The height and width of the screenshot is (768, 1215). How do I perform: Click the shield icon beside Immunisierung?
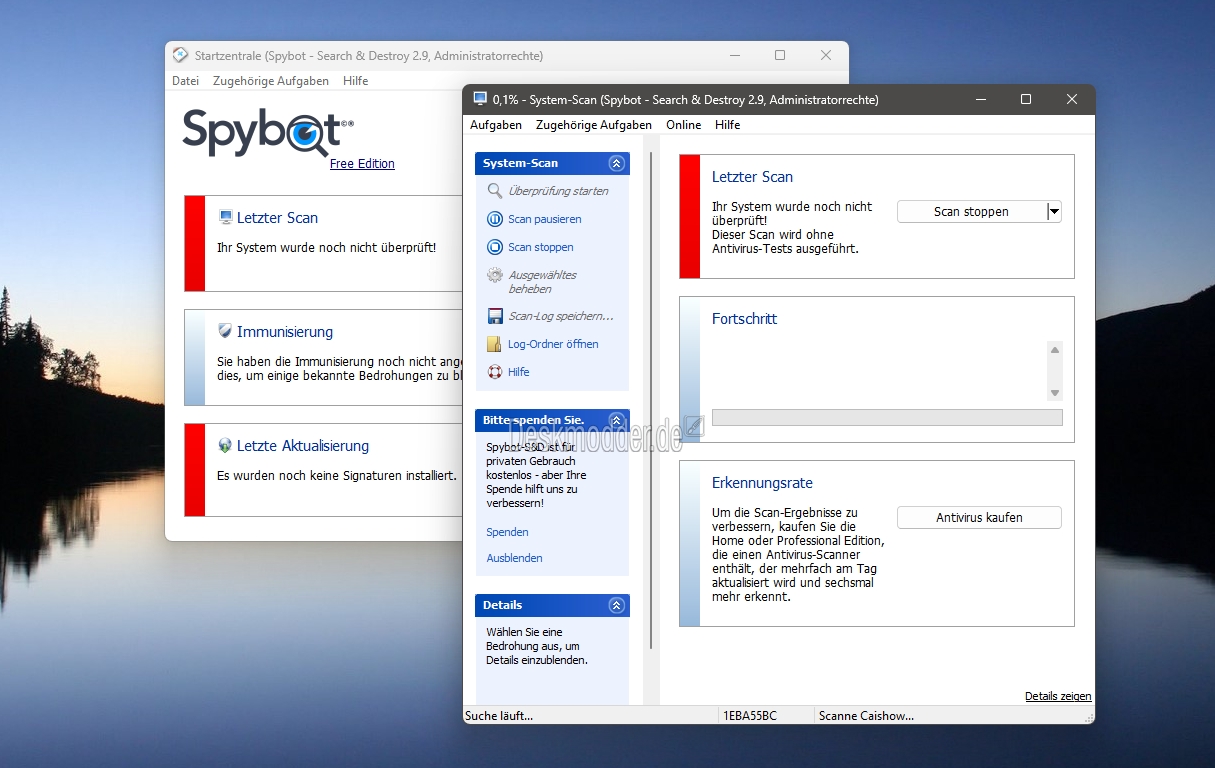[x=225, y=331]
